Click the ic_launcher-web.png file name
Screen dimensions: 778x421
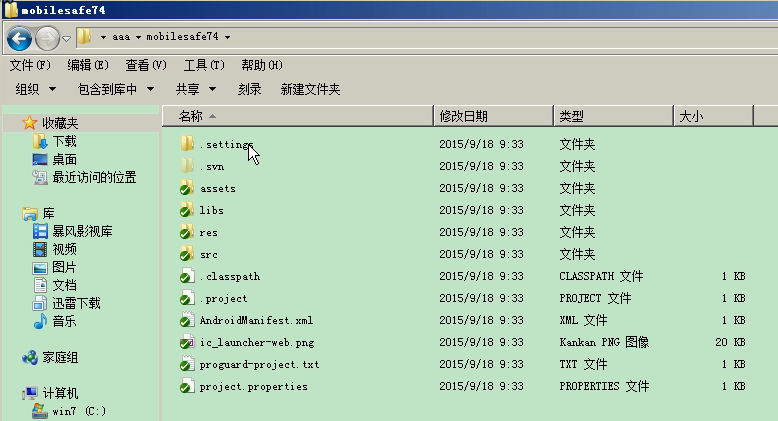pos(257,343)
